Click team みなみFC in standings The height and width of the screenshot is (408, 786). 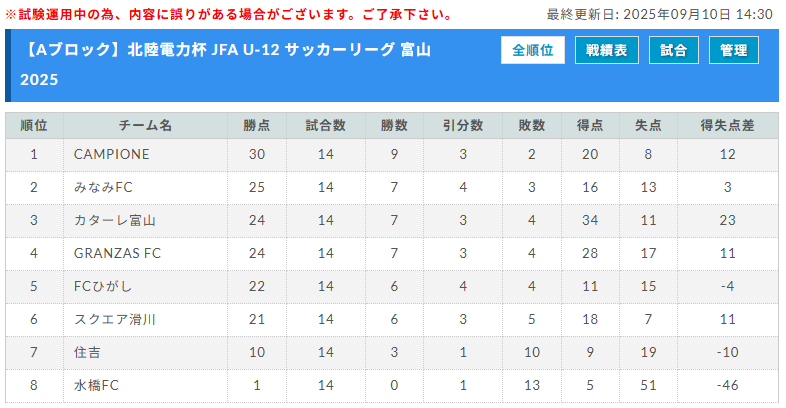[103, 187]
